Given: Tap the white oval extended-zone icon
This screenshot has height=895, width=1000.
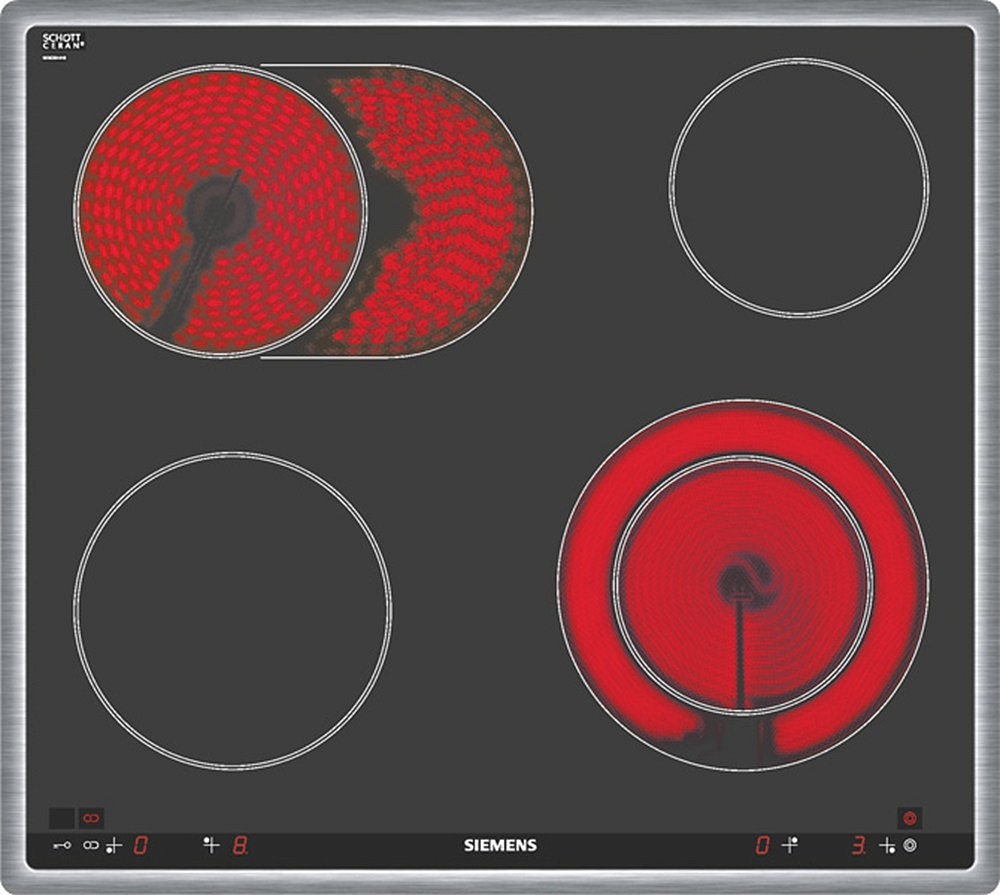Looking at the screenshot, I should (91, 845).
